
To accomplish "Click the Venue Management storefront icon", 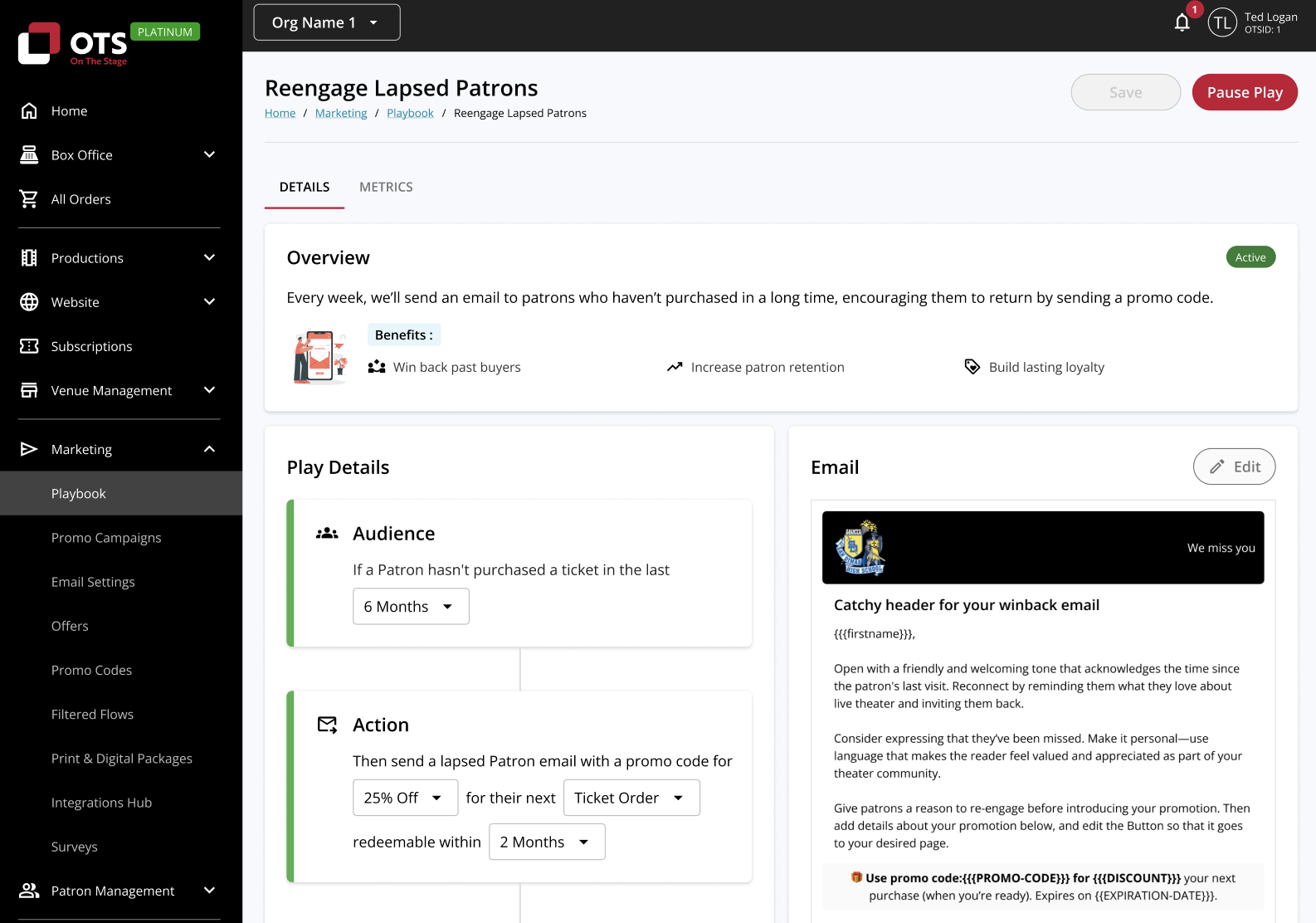I will pos(29,389).
